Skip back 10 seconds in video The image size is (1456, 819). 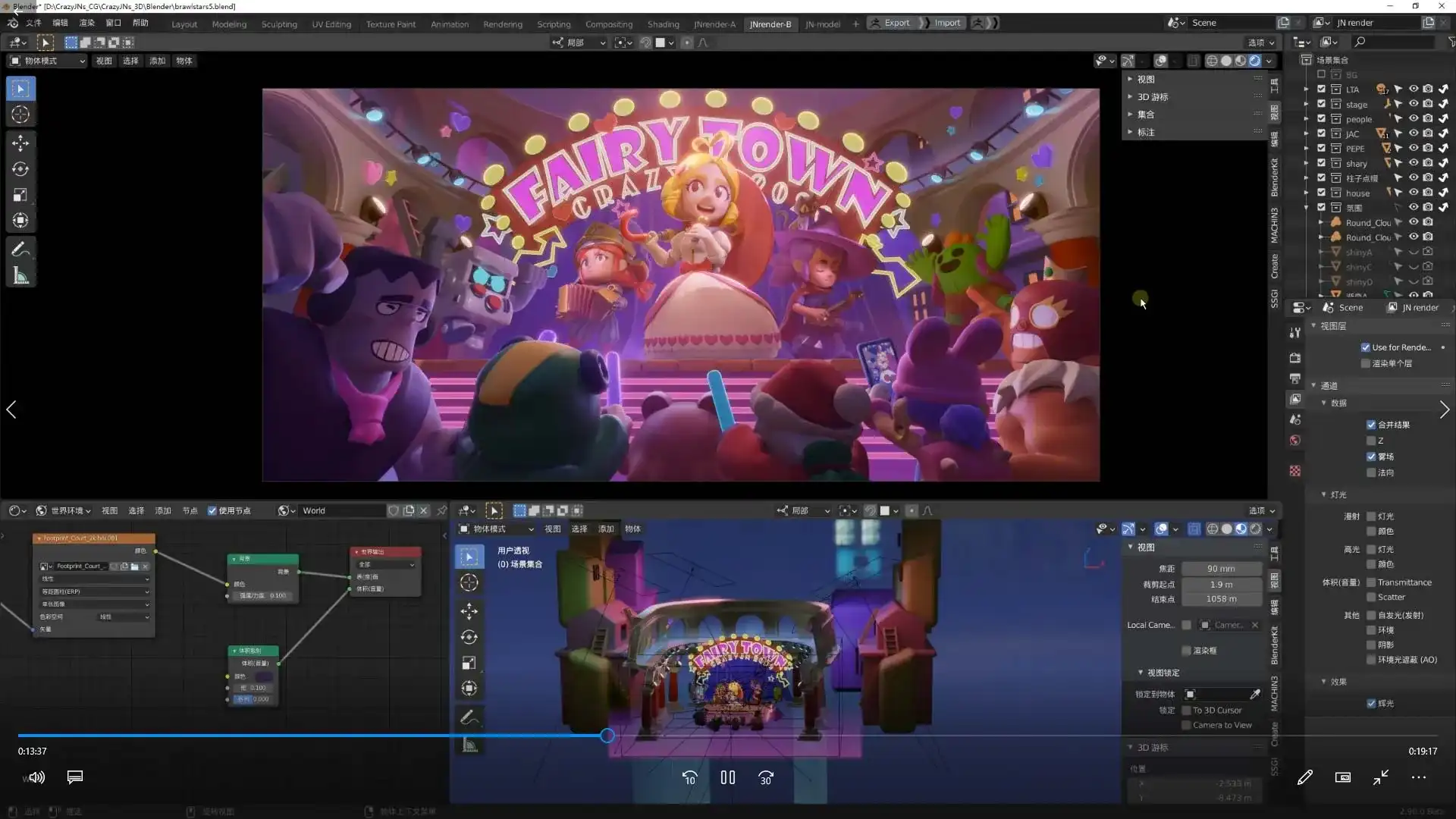pyautogui.click(x=689, y=778)
